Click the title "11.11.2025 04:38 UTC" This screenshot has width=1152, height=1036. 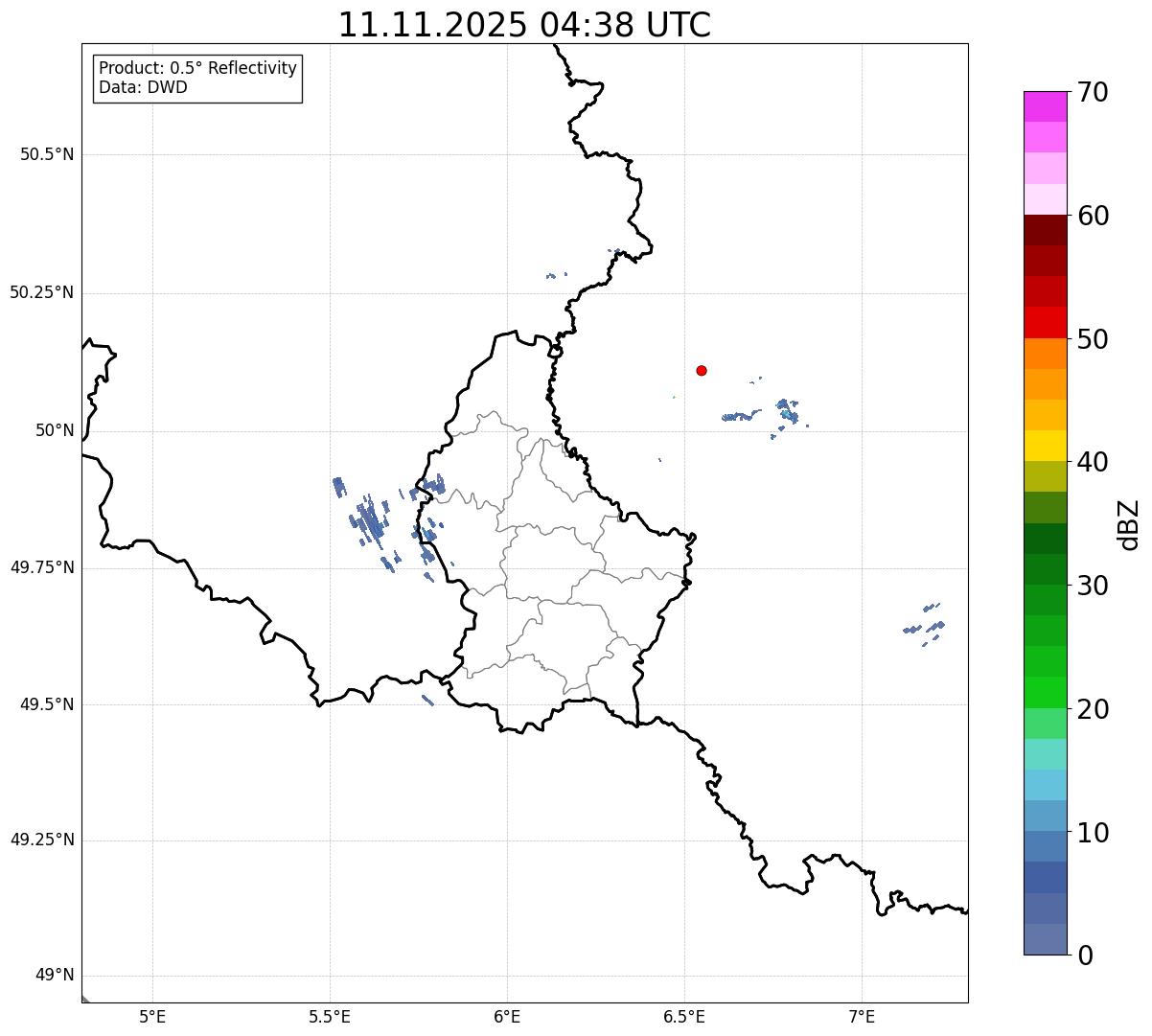click(524, 25)
